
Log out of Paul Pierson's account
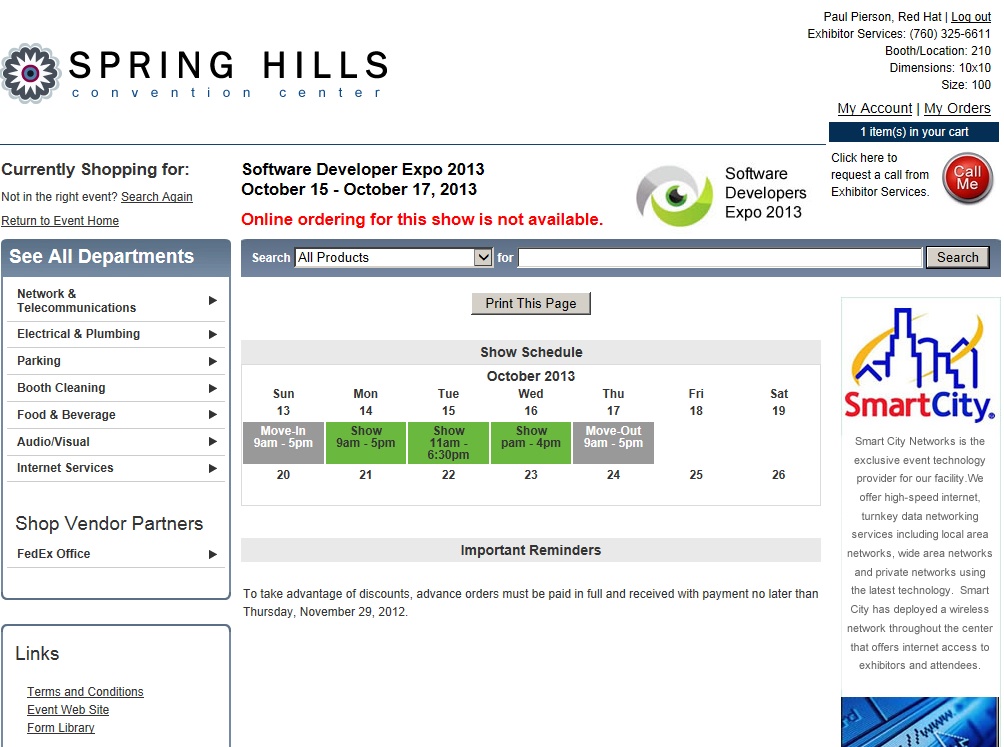click(969, 16)
